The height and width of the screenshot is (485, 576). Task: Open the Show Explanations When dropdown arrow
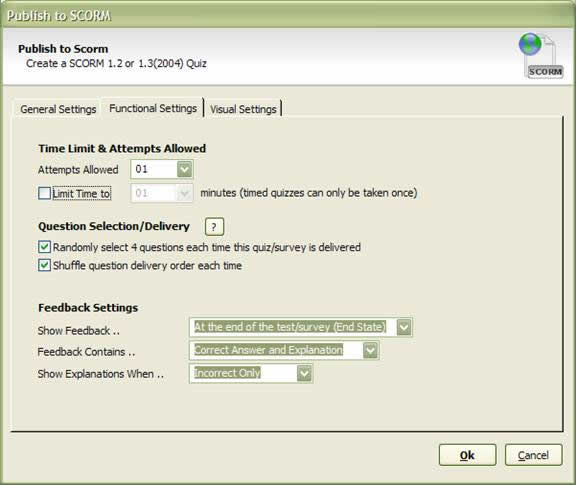pos(304,374)
